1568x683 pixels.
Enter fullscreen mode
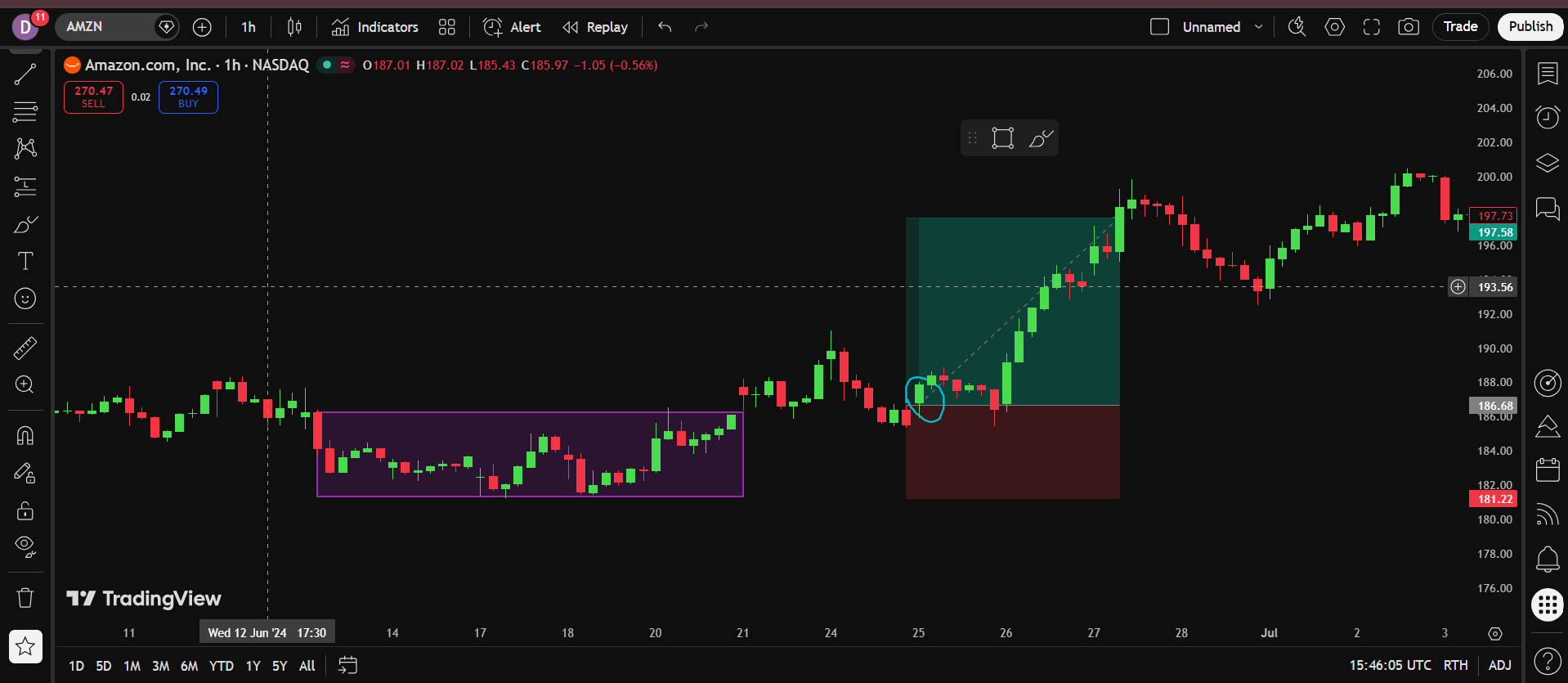1372,27
